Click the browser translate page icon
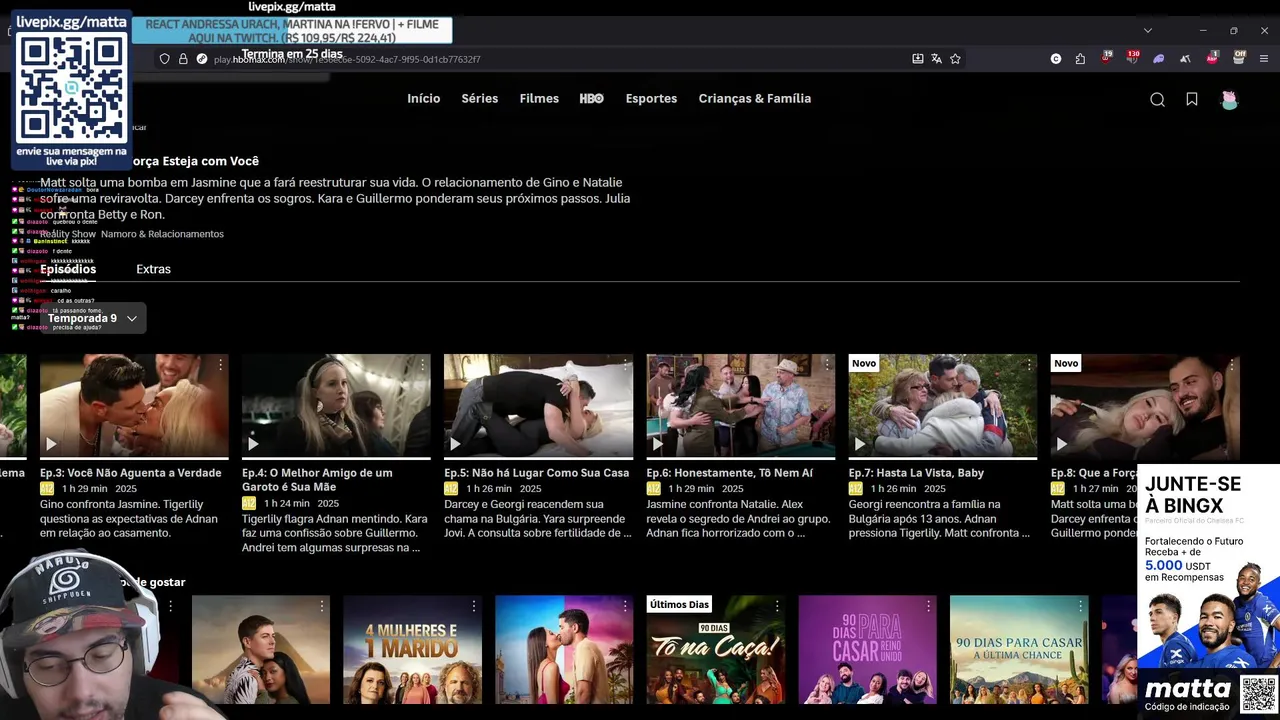Image resolution: width=1280 pixels, height=720 pixels. 936,59
